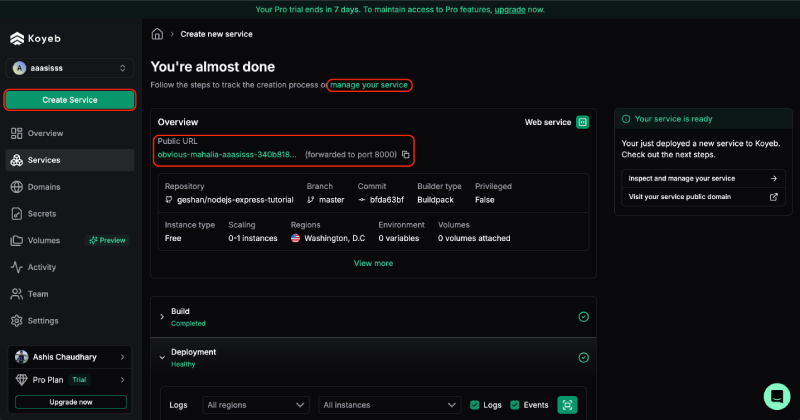Open the All instances dropdown
The image size is (800, 420).
coord(388,405)
